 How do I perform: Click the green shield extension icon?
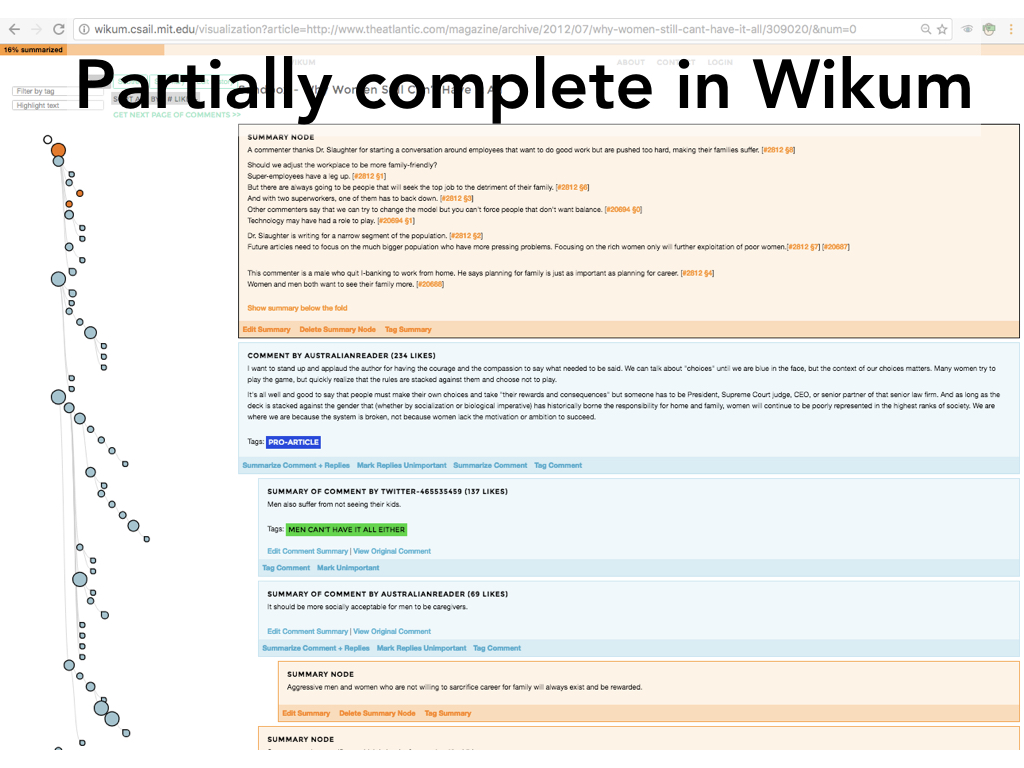[x=989, y=29]
